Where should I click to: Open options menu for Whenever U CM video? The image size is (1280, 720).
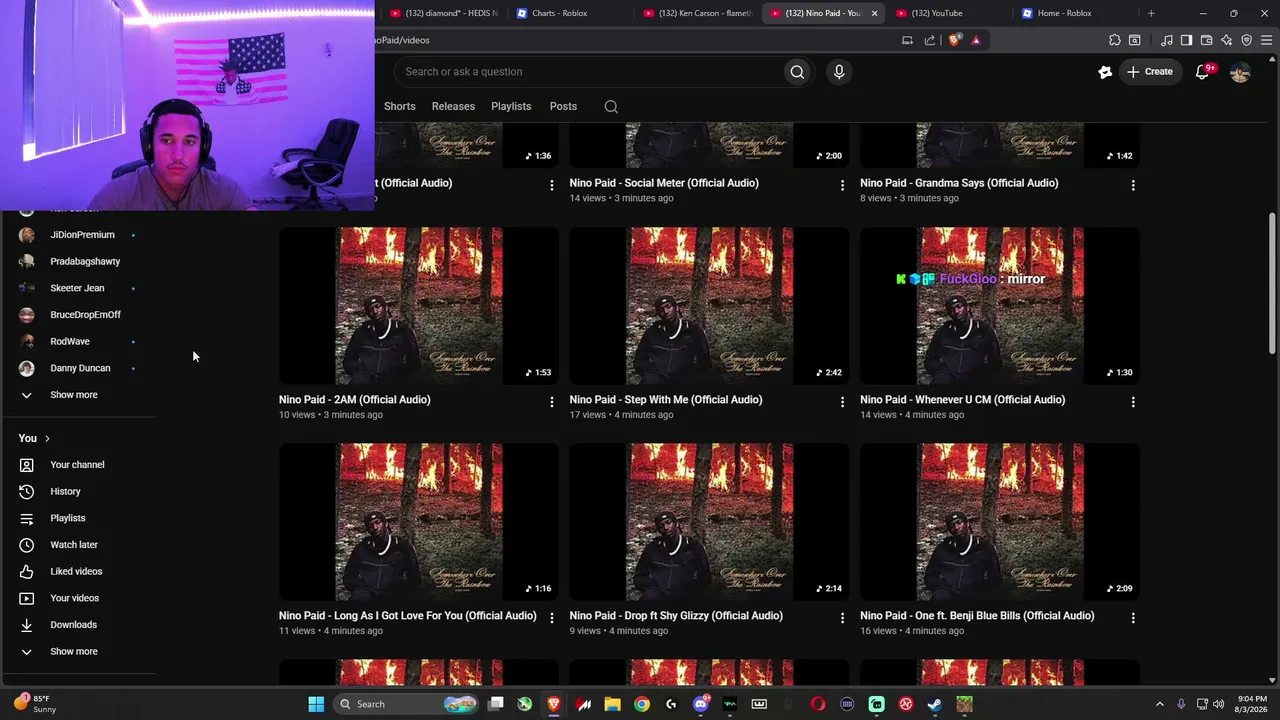[1133, 402]
